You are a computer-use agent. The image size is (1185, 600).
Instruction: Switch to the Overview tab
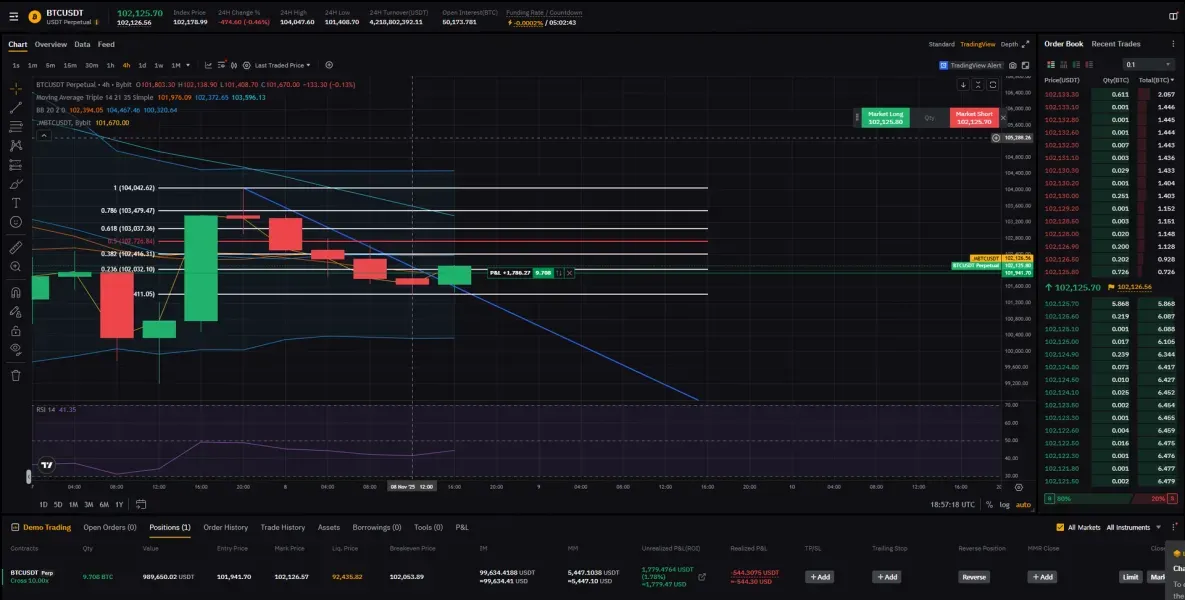(51, 45)
